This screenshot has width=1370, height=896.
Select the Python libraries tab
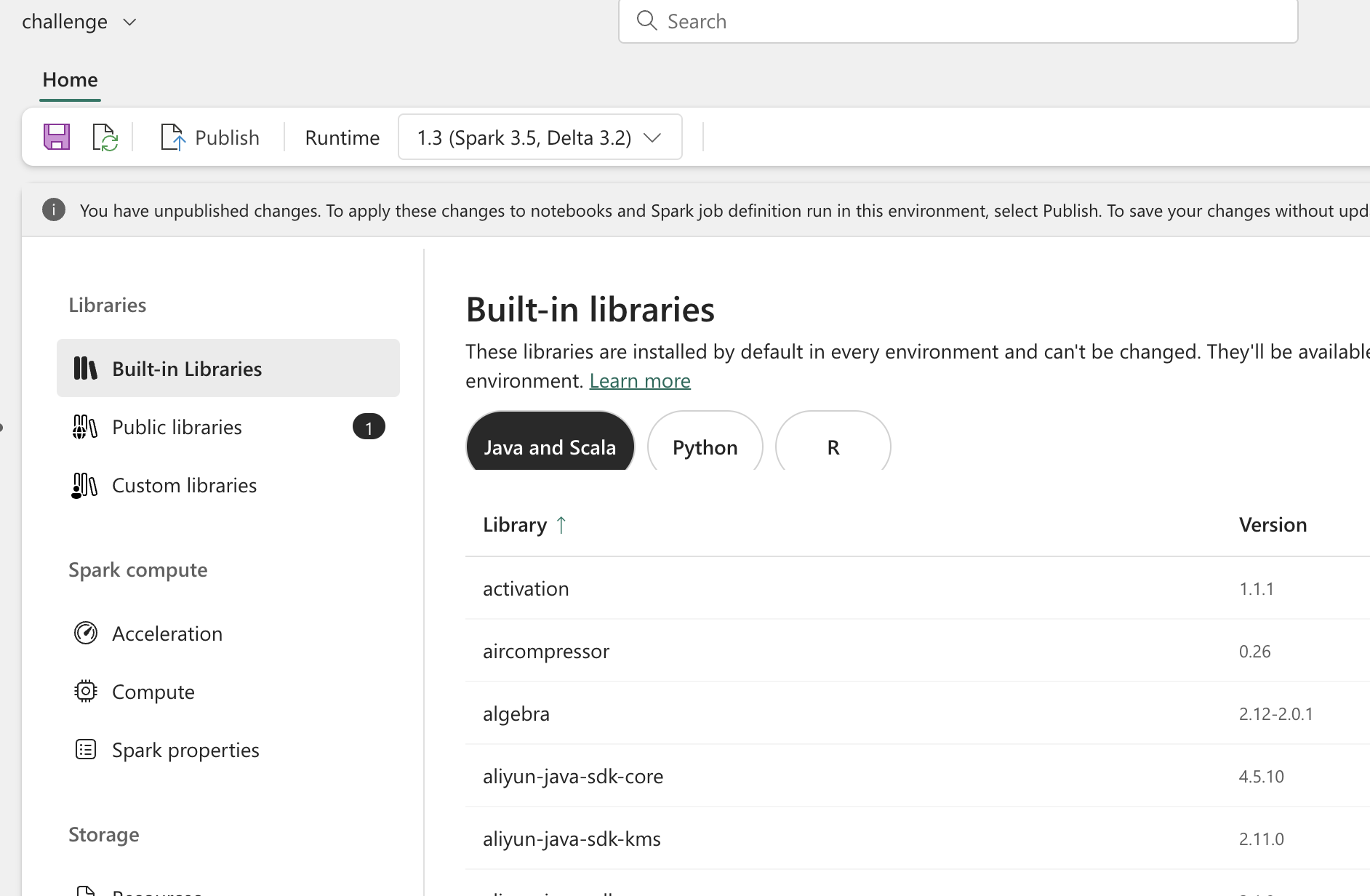pyautogui.click(x=705, y=442)
